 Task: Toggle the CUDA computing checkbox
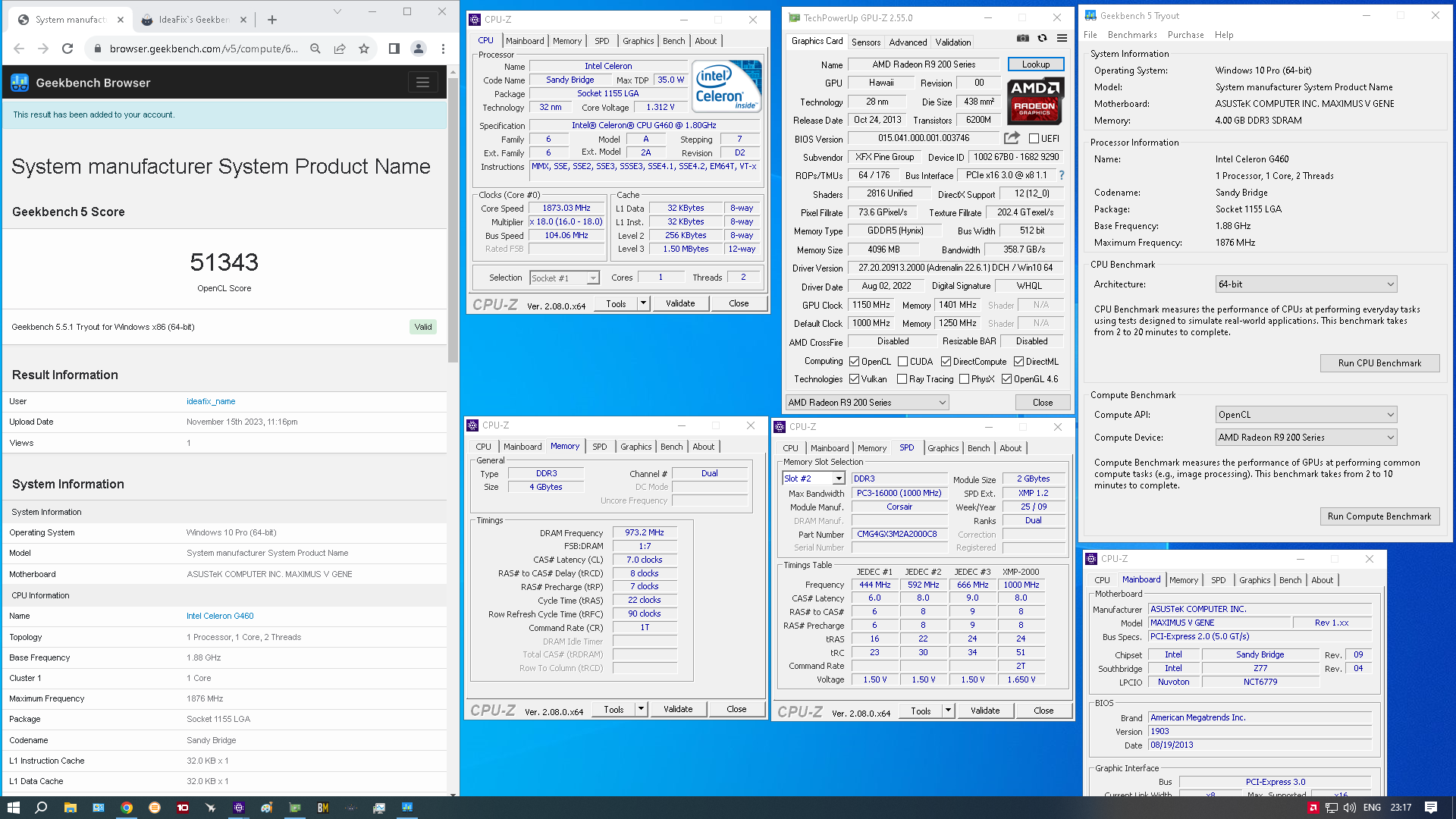903,362
